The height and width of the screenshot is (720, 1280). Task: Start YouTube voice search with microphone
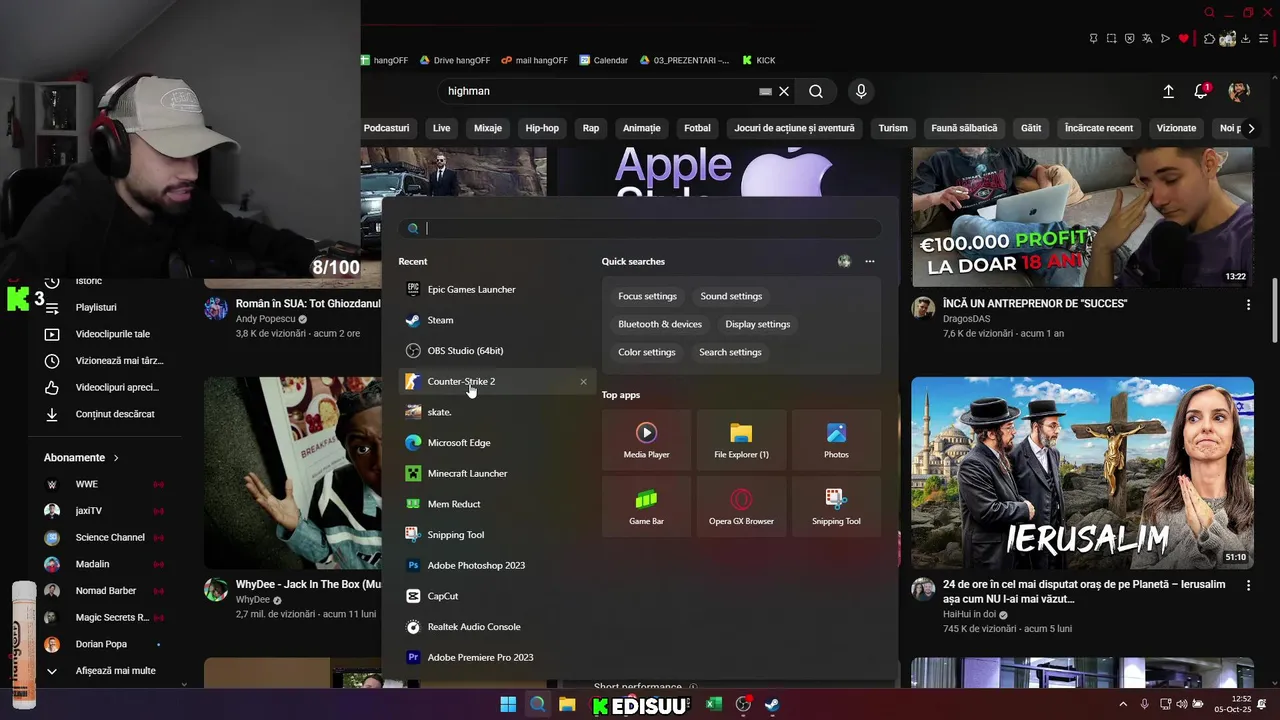(x=861, y=91)
